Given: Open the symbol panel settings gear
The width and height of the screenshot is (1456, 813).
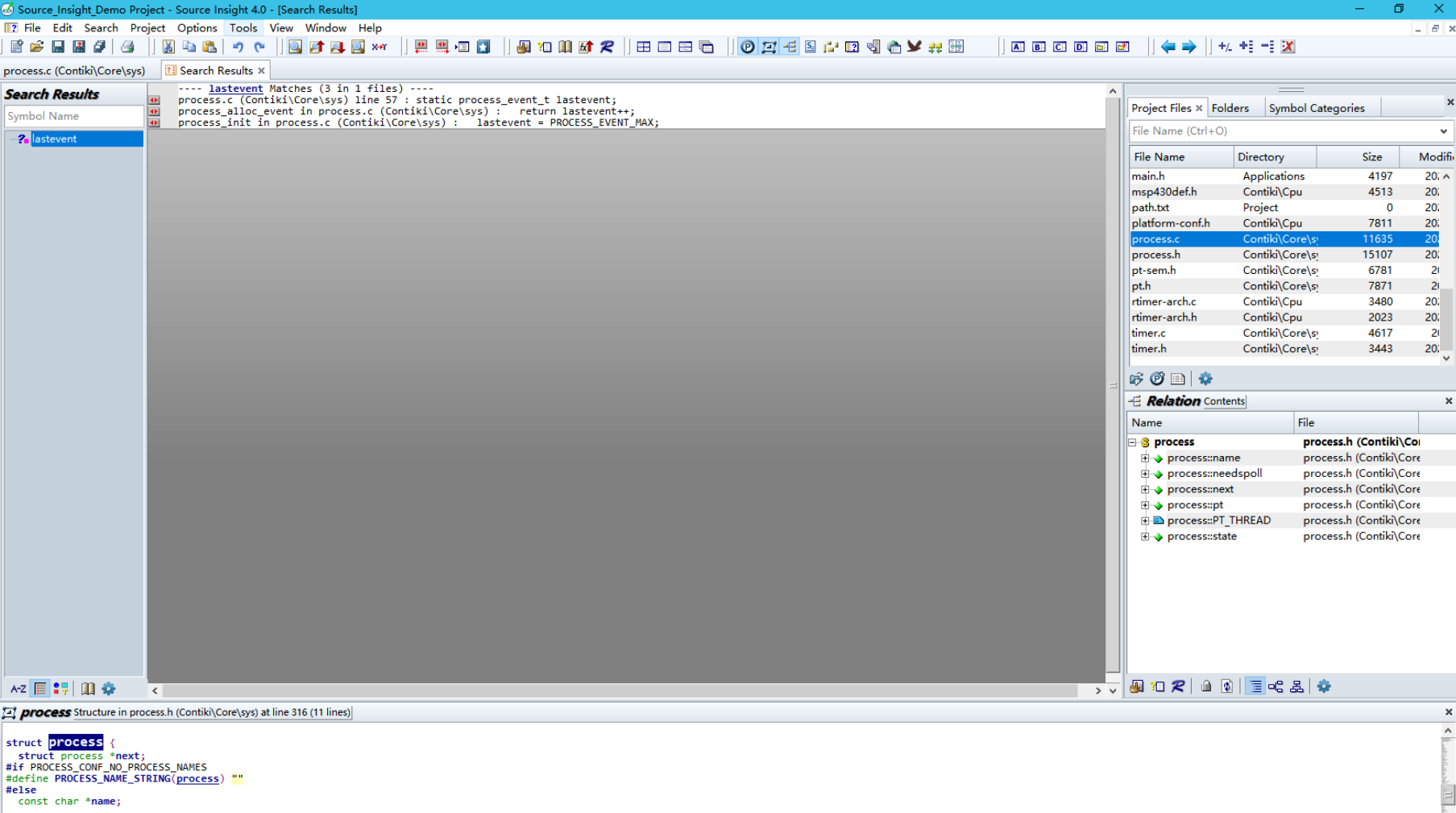Looking at the screenshot, I should 109,689.
